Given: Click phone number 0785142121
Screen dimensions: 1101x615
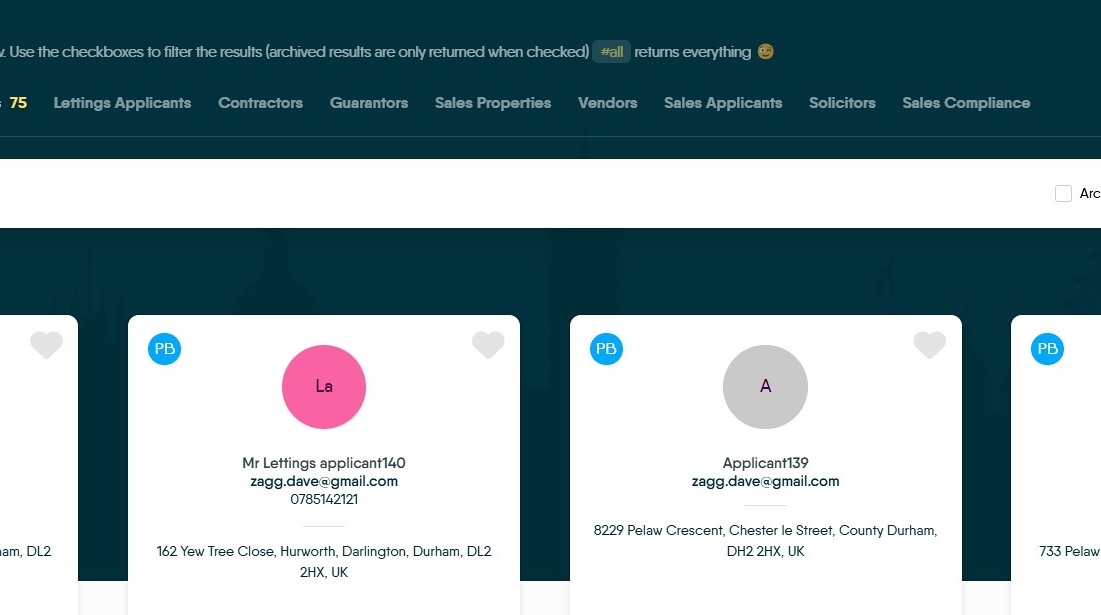Looking at the screenshot, I should coord(324,499).
